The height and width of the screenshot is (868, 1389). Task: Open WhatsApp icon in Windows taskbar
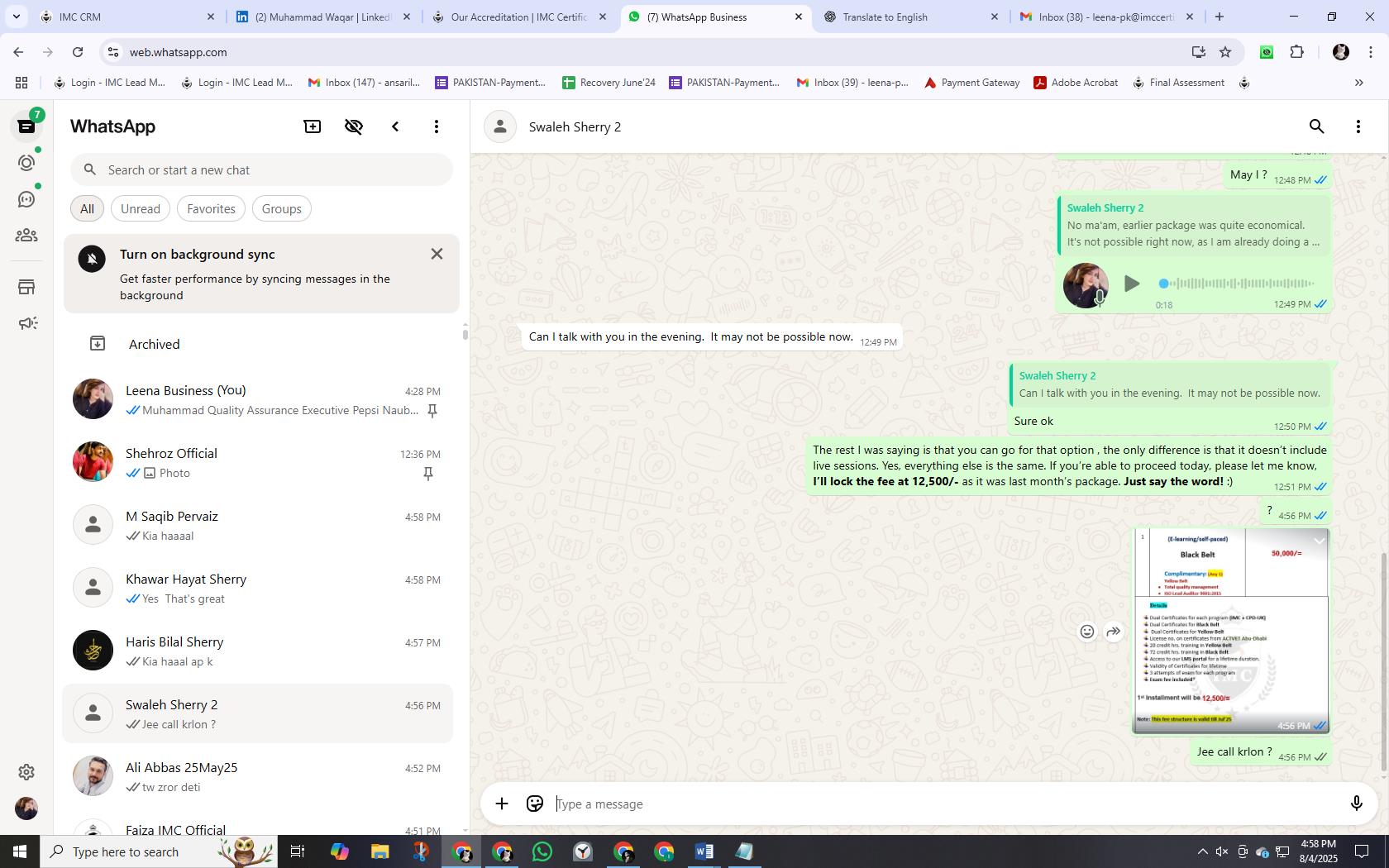pyautogui.click(x=542, y=851)
